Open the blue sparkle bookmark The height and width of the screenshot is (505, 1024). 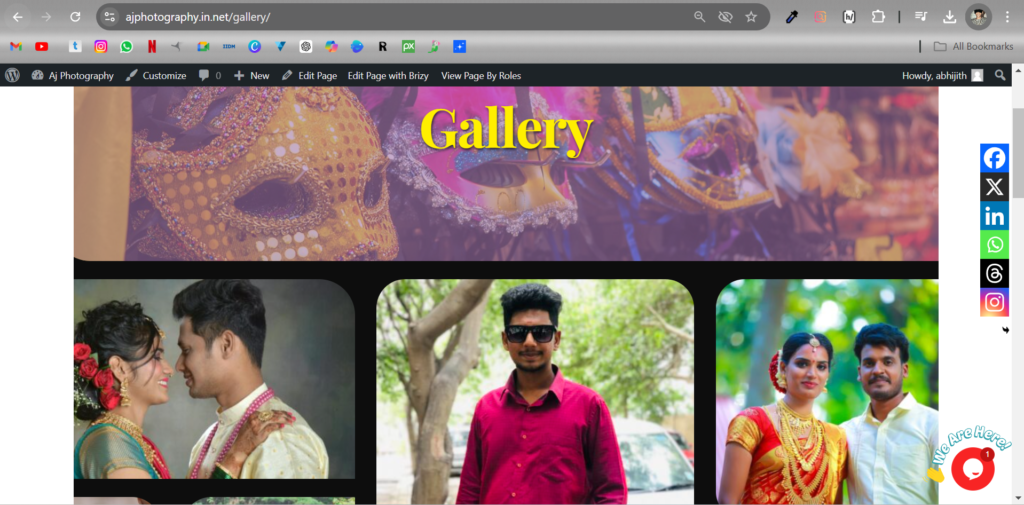(x=460, y=46)
